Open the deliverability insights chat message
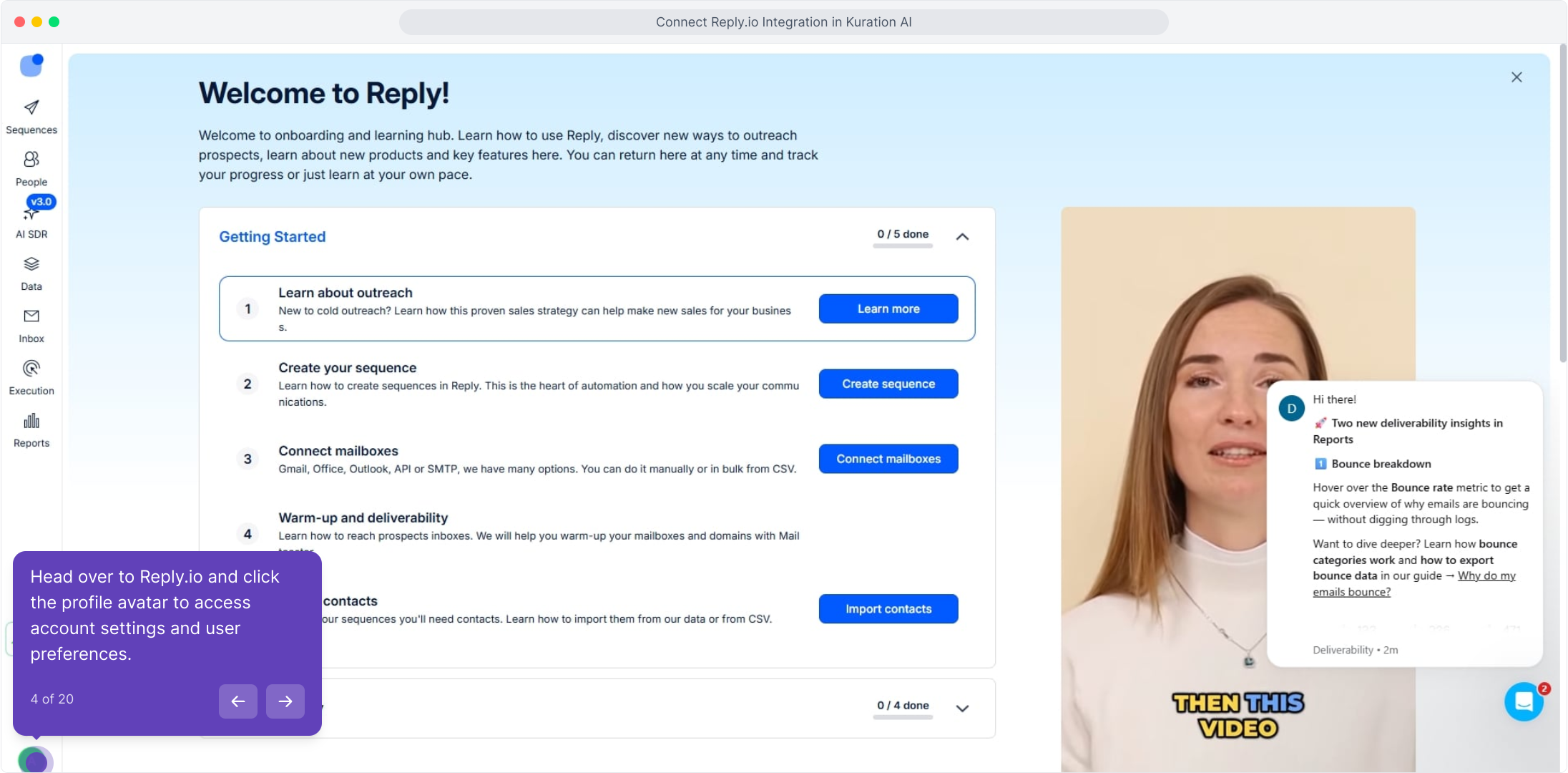Screen dimensions: 1568x773 click(x=1405, y=524)
